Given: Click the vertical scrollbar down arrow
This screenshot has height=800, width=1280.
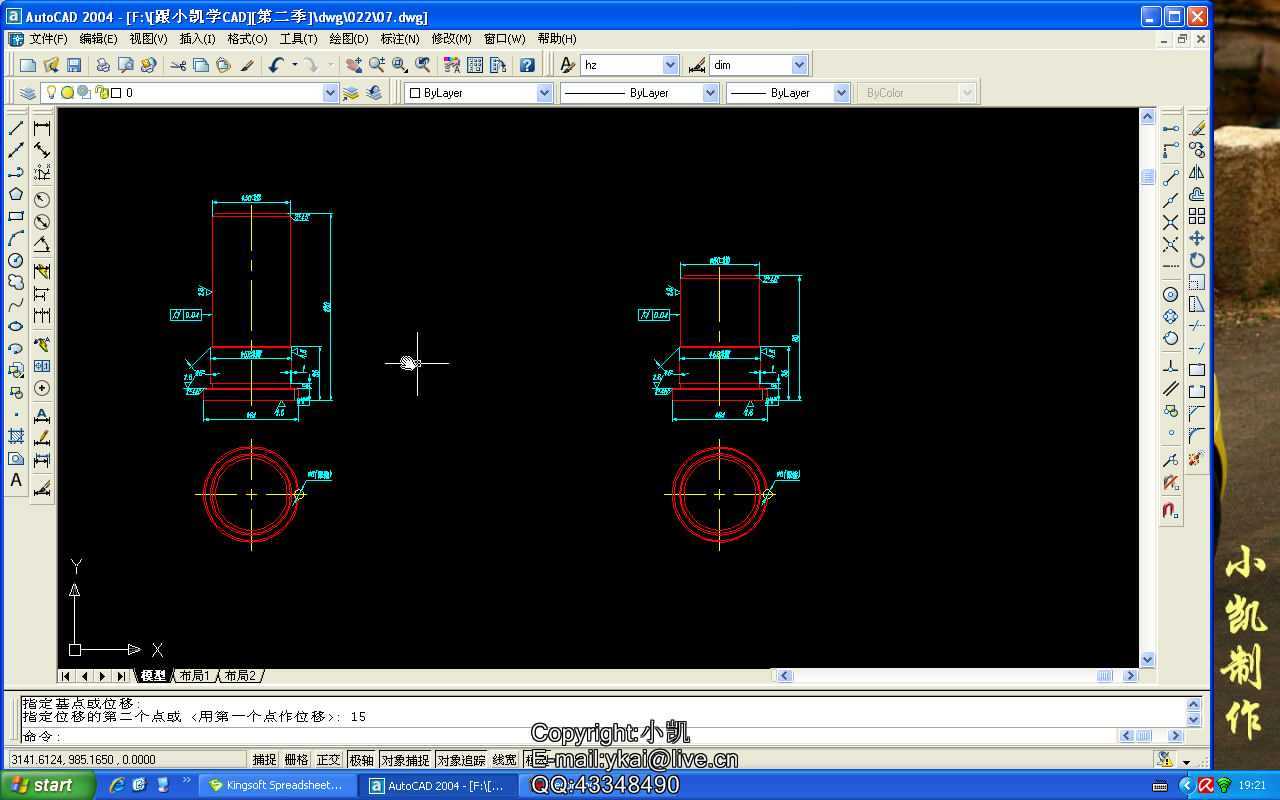Looking at the screenshot, I should click(x=1148, y=660).
